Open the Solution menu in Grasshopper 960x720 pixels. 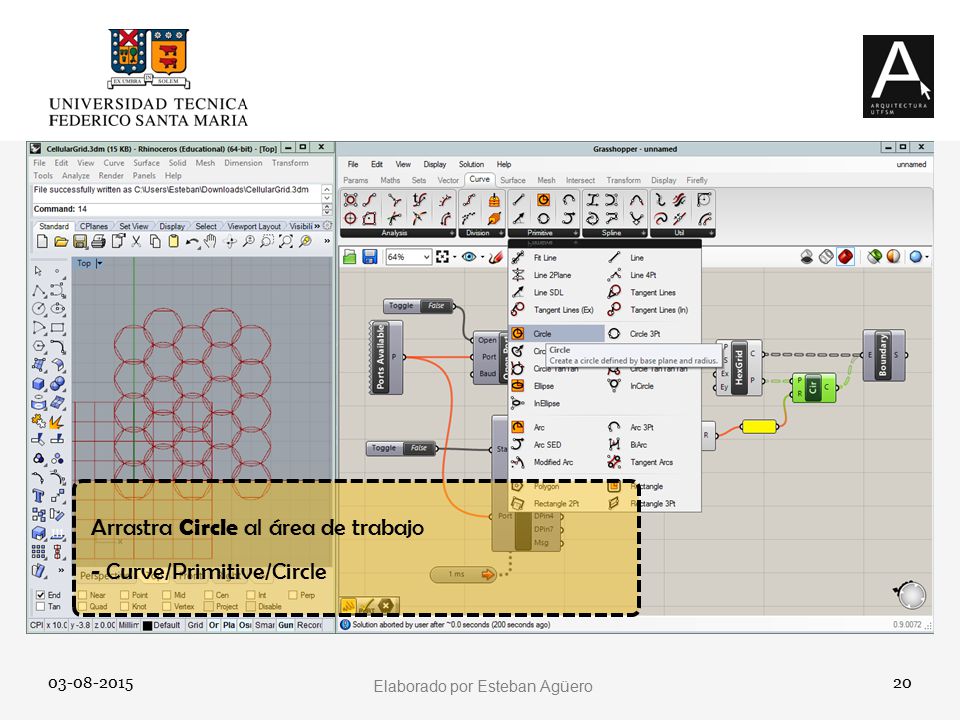tap(471, 164)
